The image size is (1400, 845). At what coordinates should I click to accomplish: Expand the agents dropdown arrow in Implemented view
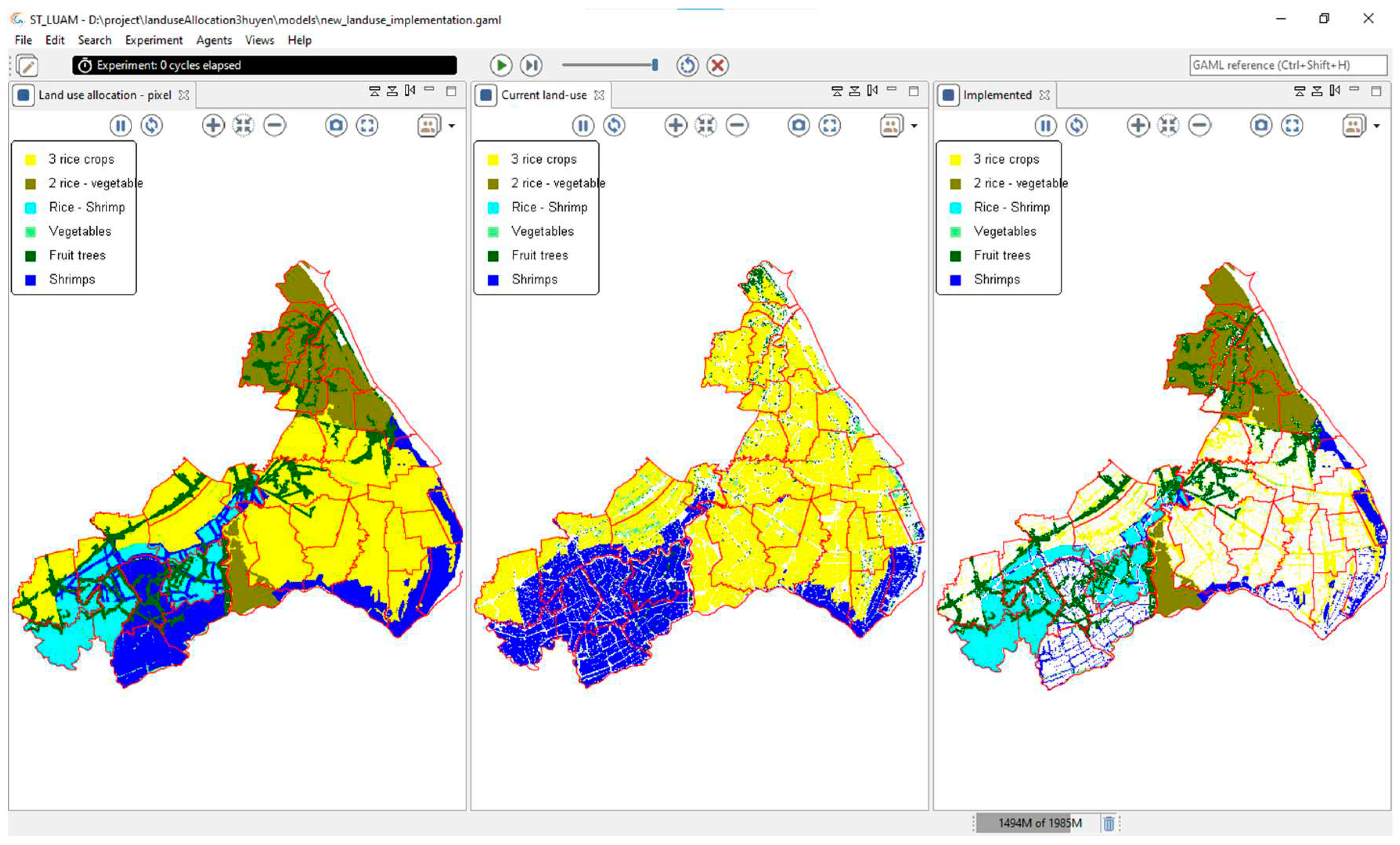pos(1377,126)
